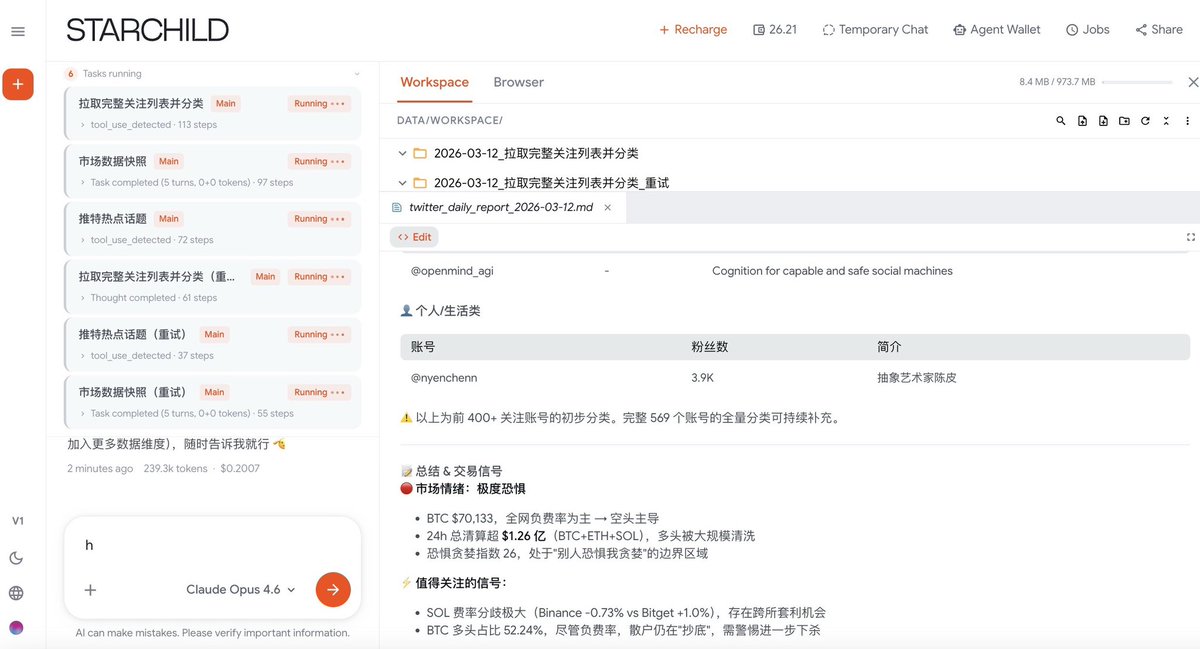Viewport: 1200px width, 649px height.
Task: Open workspace more options menu
Action: tap(1187, 120)
